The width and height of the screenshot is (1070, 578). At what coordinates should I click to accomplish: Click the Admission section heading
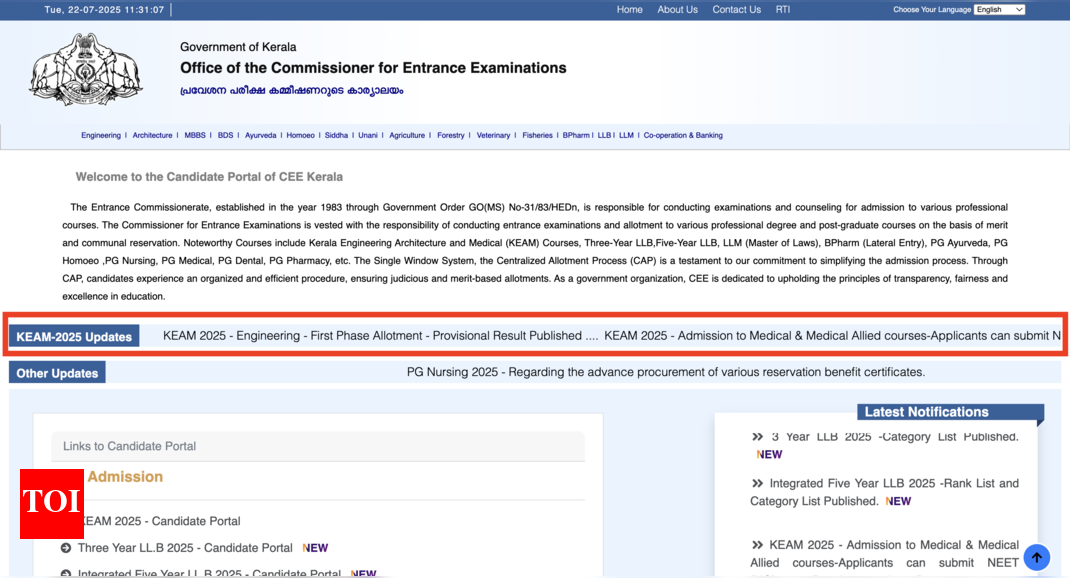click(125, 476)
